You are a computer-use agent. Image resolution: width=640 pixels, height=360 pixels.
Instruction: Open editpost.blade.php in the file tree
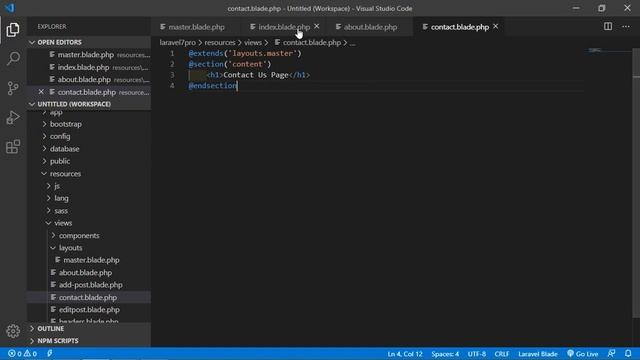pyautogui.click(x=89, y=310)
